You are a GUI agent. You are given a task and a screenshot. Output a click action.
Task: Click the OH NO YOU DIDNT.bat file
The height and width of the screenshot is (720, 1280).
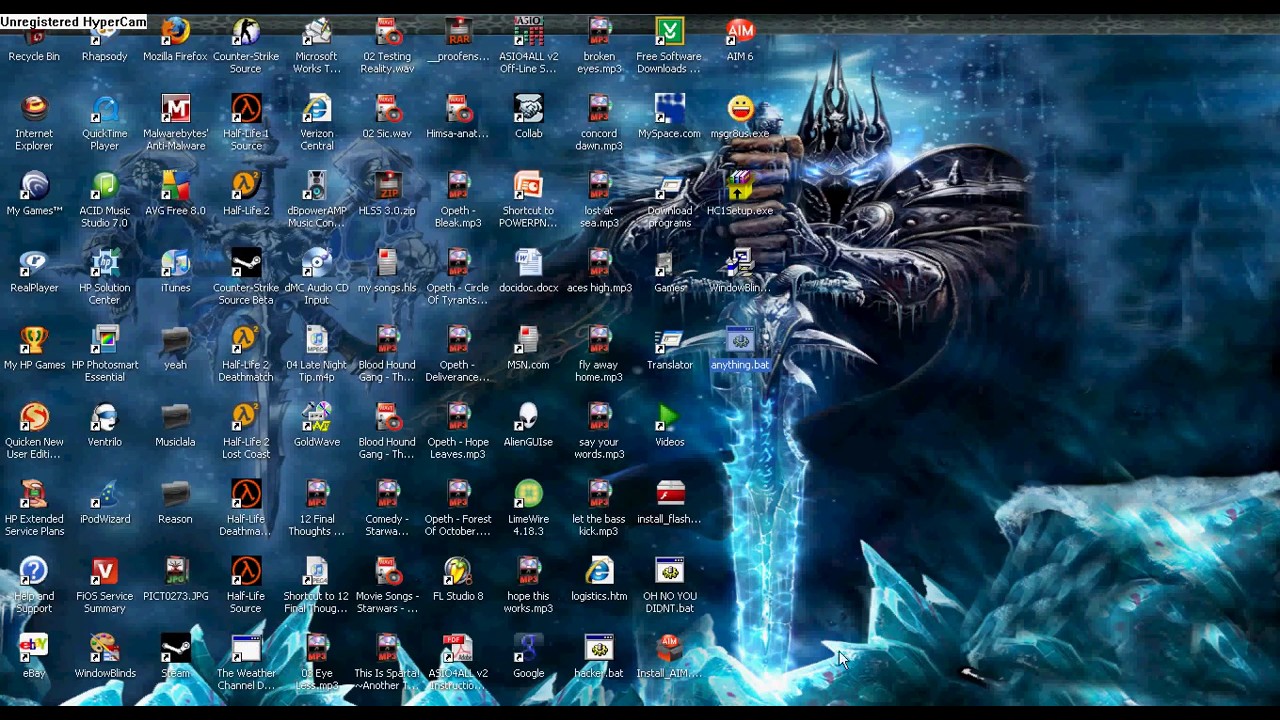point(670,584)
